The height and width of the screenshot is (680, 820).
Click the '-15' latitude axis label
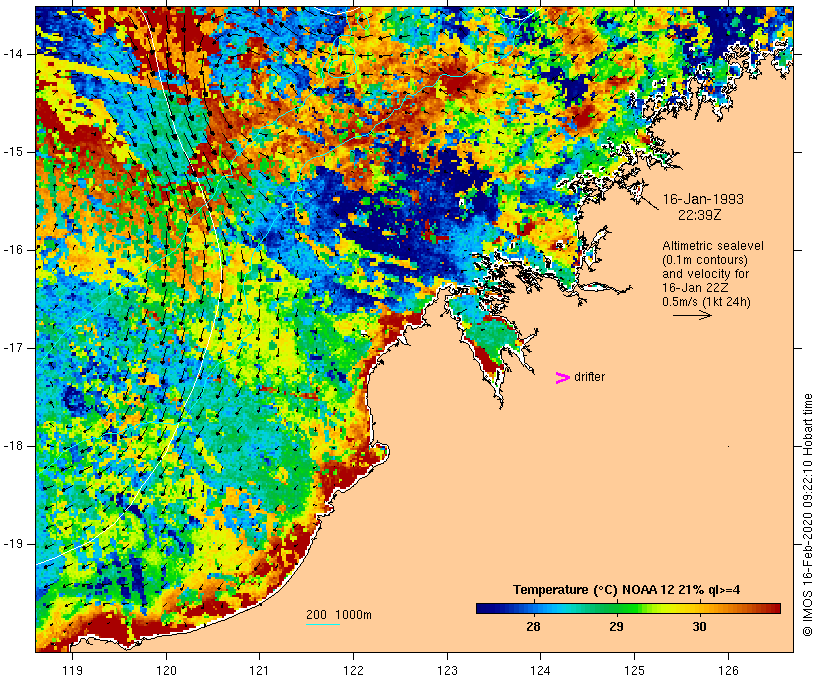(13, 152)
